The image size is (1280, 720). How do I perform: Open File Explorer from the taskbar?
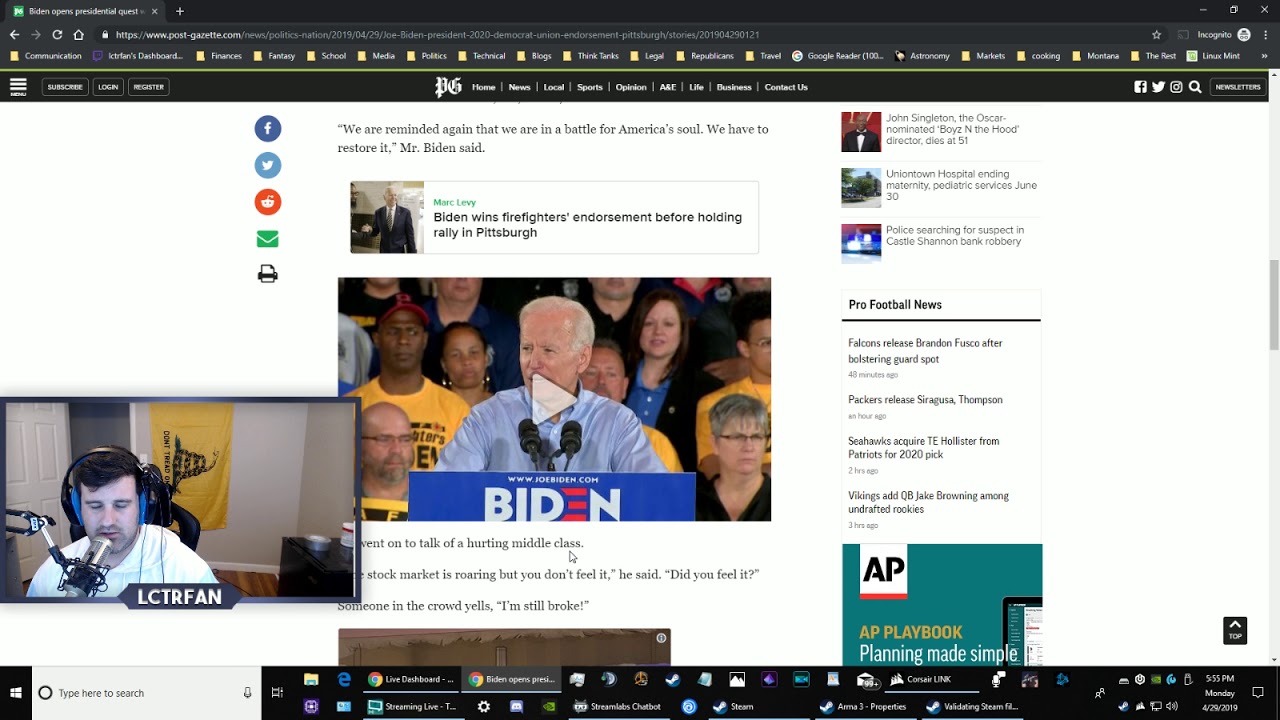click(311, 679)
